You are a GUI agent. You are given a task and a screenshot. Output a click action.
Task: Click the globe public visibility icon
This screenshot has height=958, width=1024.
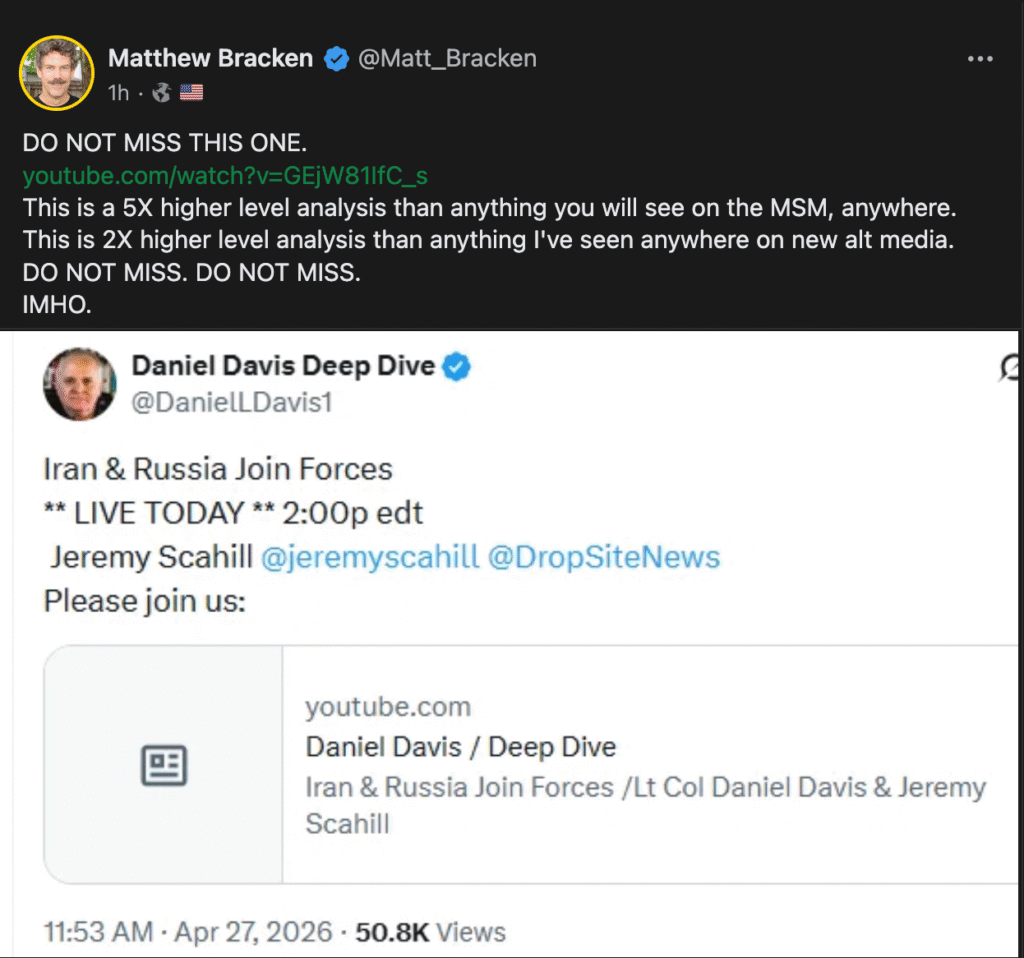coord(160,93)
